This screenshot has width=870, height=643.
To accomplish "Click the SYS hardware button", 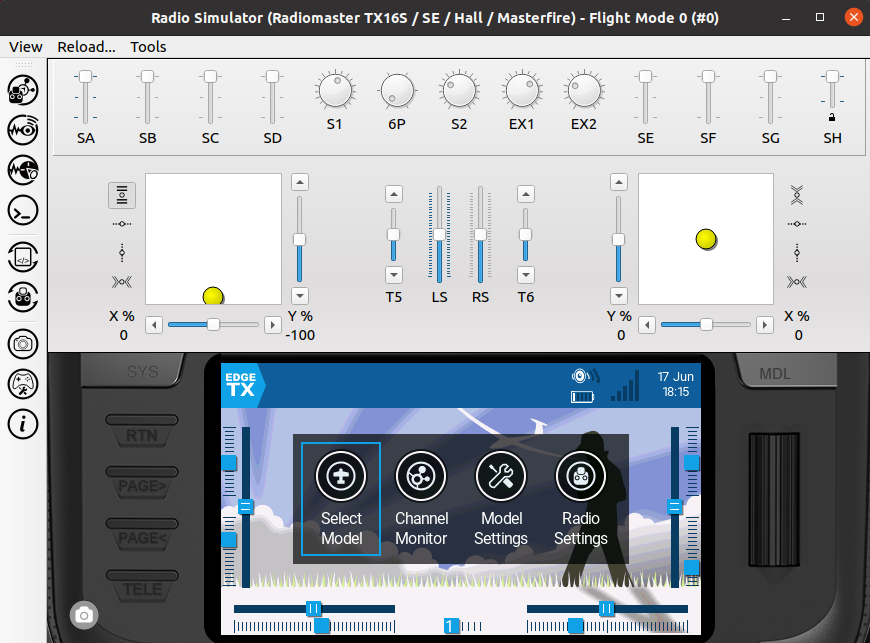I will click(x=143, y=370).
